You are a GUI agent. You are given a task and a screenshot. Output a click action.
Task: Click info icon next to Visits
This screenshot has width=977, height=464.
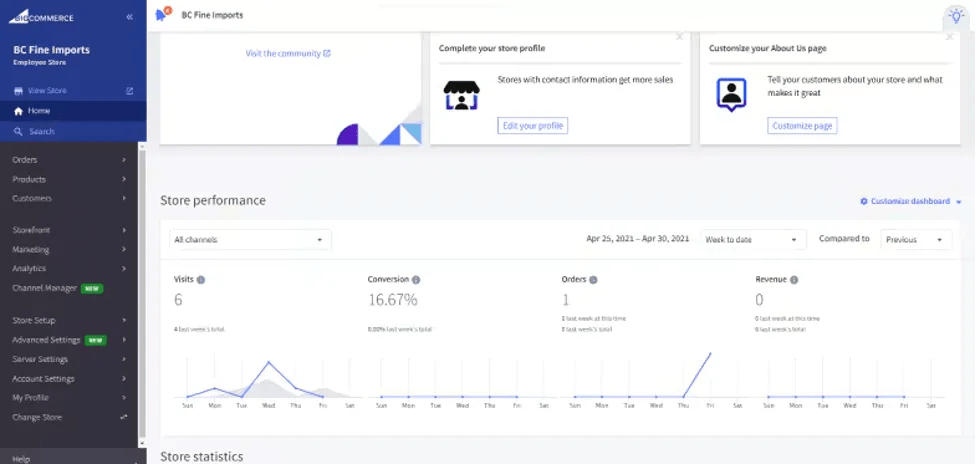point(201,280)
